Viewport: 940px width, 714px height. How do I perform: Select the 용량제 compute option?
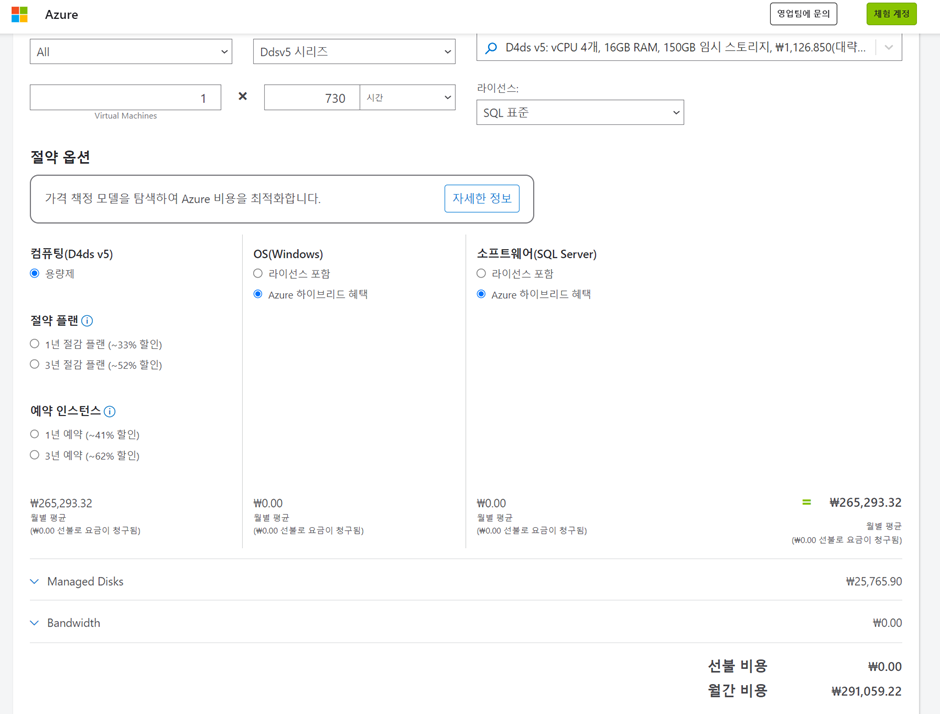tap(35, 273)
